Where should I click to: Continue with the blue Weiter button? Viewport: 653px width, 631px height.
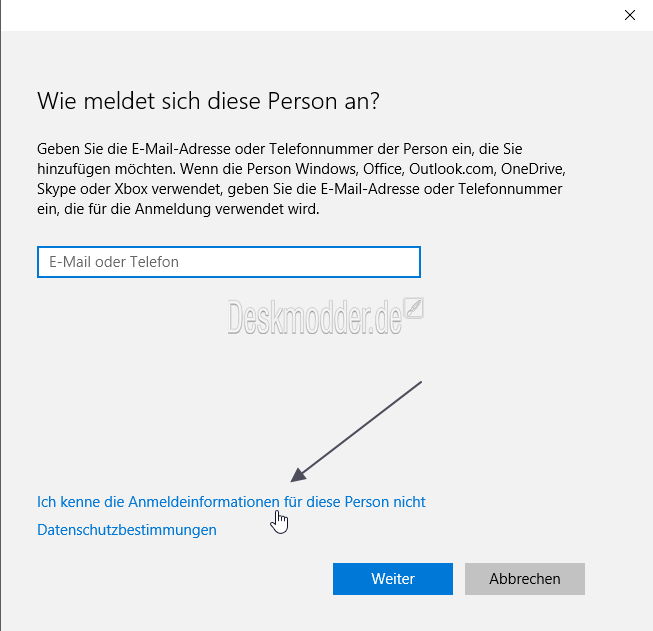coord(393,579)
